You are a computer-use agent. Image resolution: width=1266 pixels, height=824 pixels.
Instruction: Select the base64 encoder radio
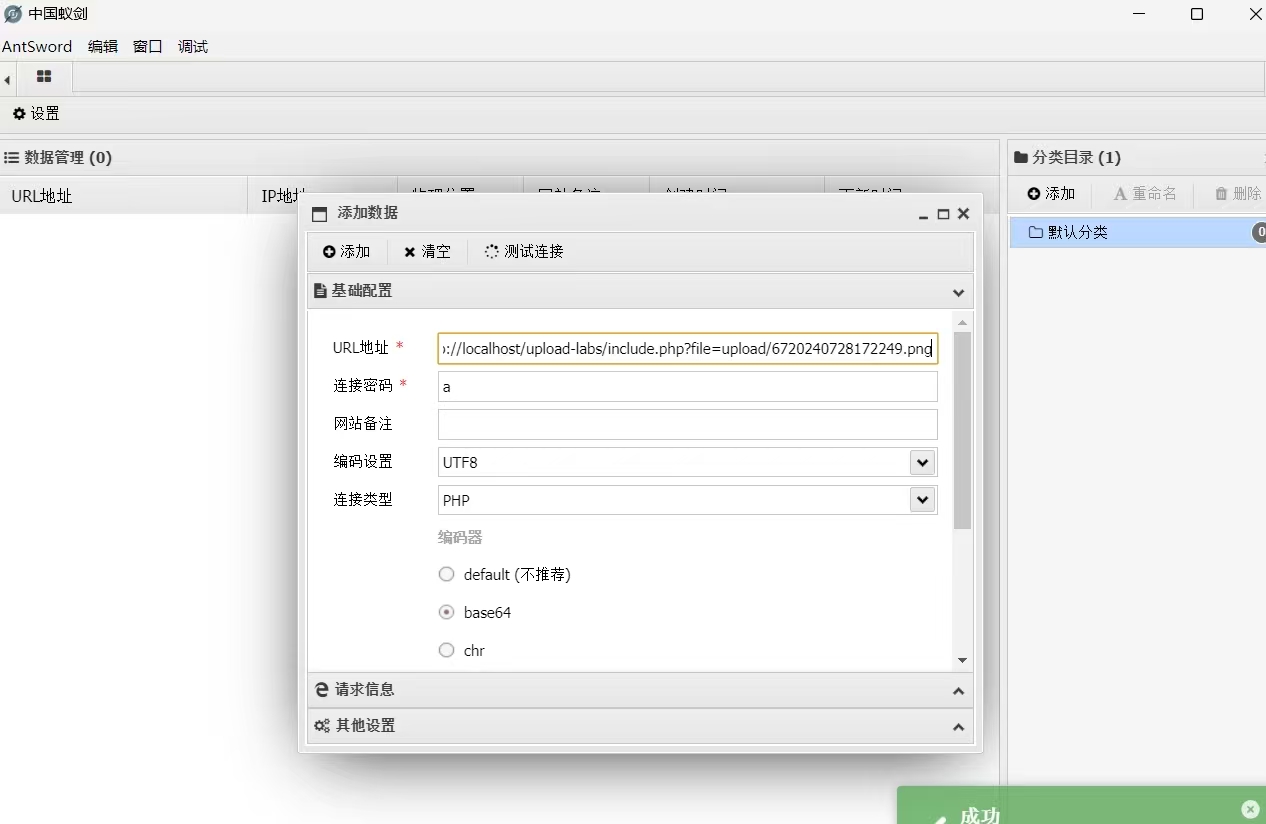click(x=447, y=612)
